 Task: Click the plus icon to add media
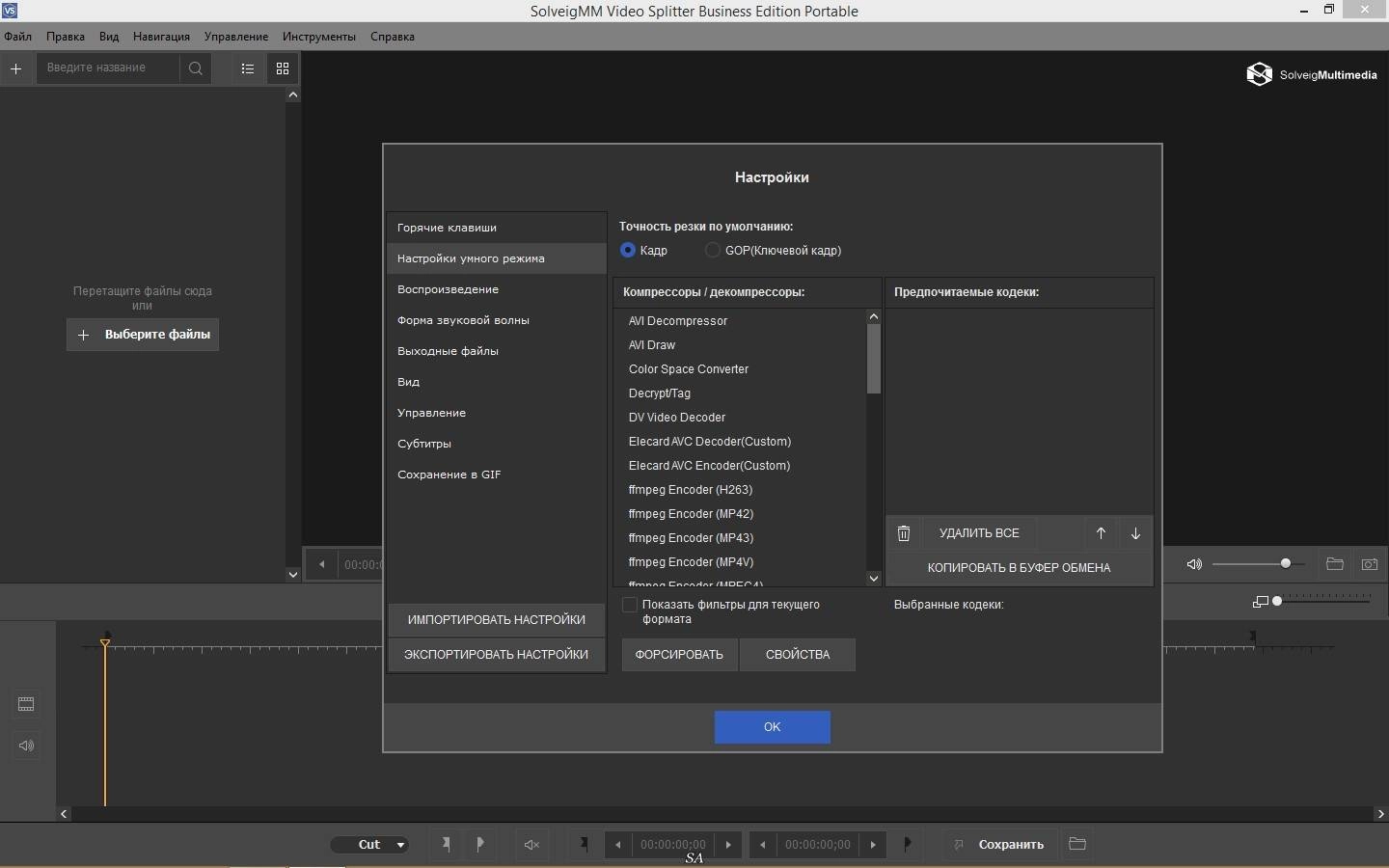coord(15,68)
